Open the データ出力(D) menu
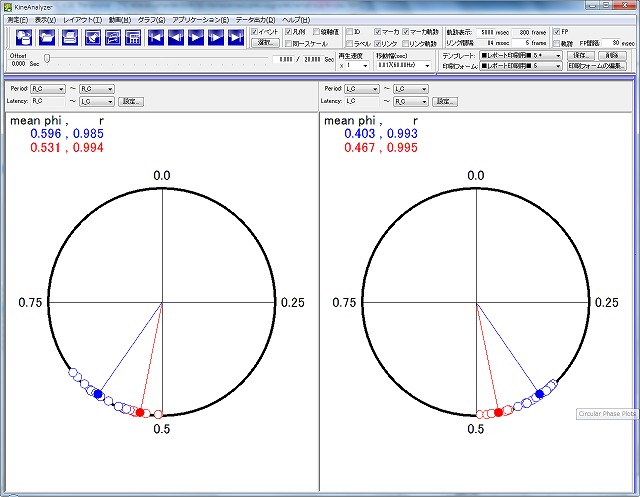The height and width of the screenshot is (497, 640). [x=256, y=20]
